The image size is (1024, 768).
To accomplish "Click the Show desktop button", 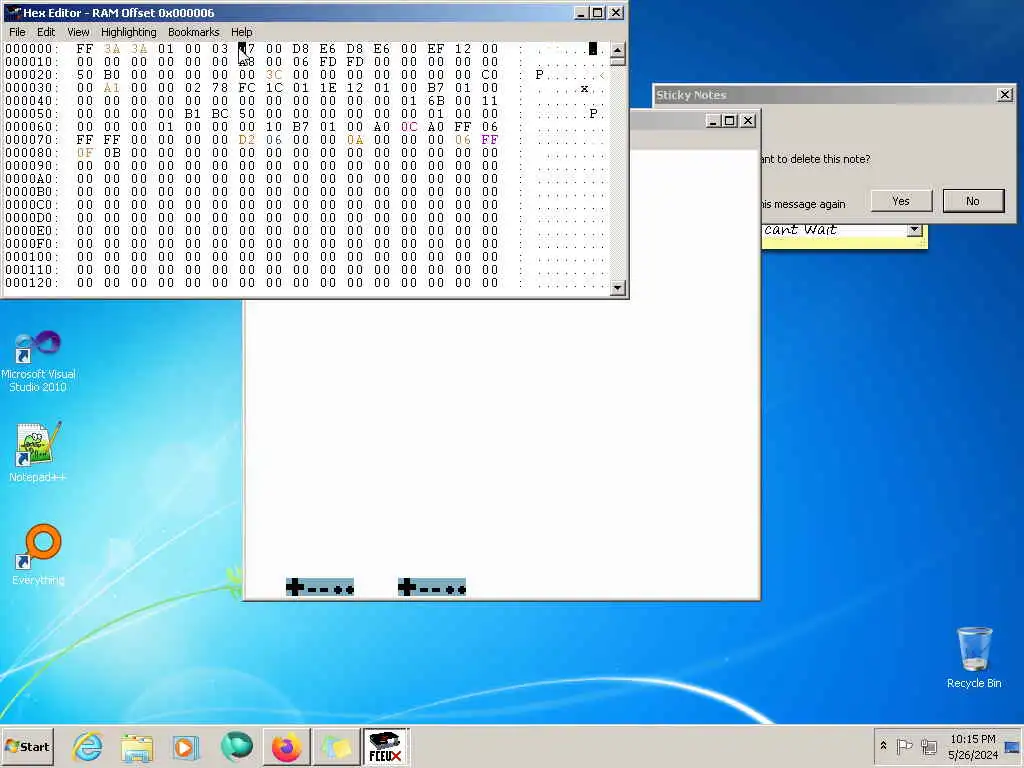I will coord(1013,746).
